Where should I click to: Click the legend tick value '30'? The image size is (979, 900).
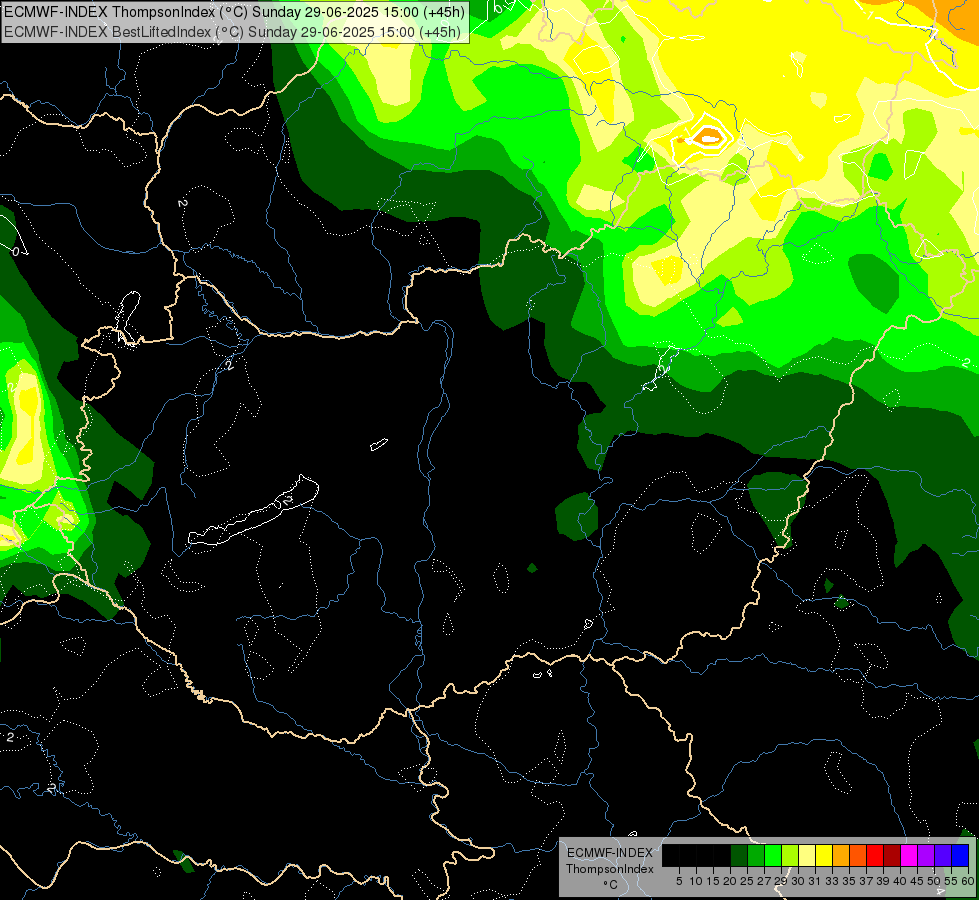click(x=798, y=881)
